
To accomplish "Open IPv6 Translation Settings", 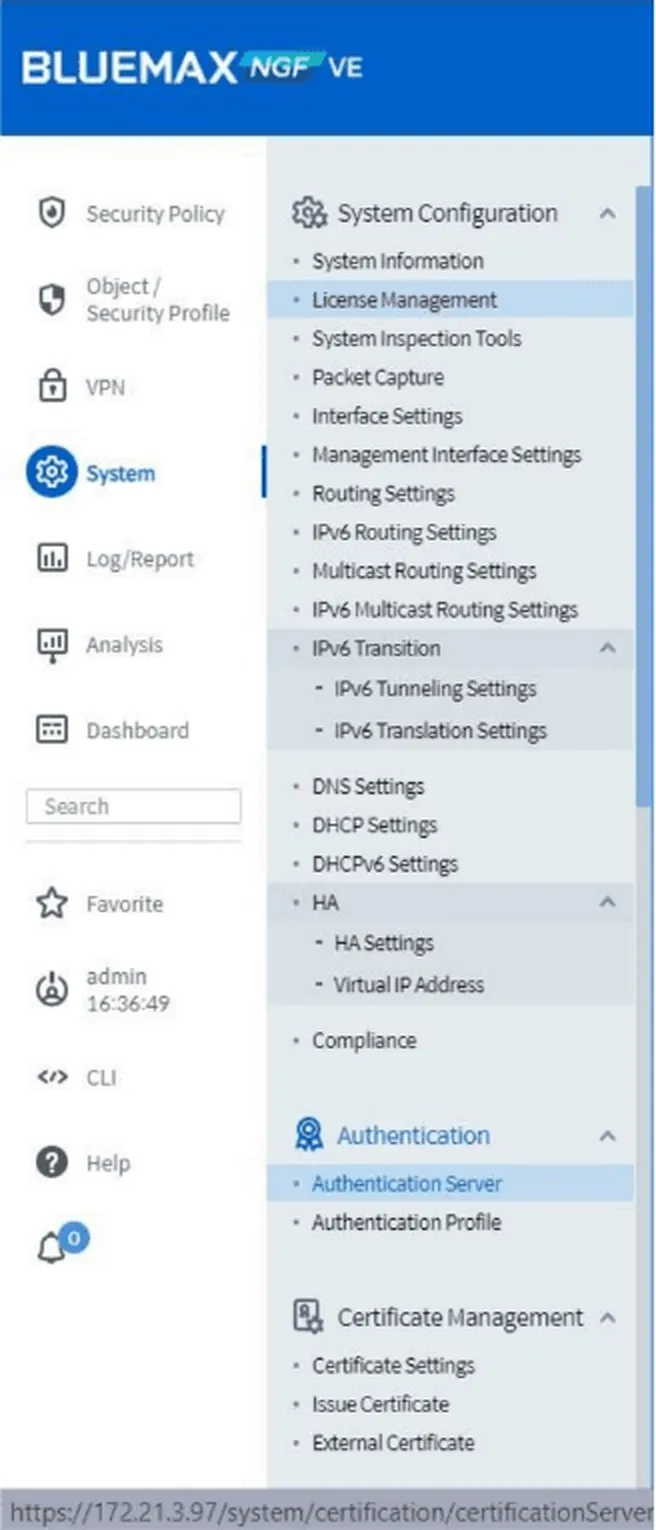I will pyautogui.click(x=440, y=731).
